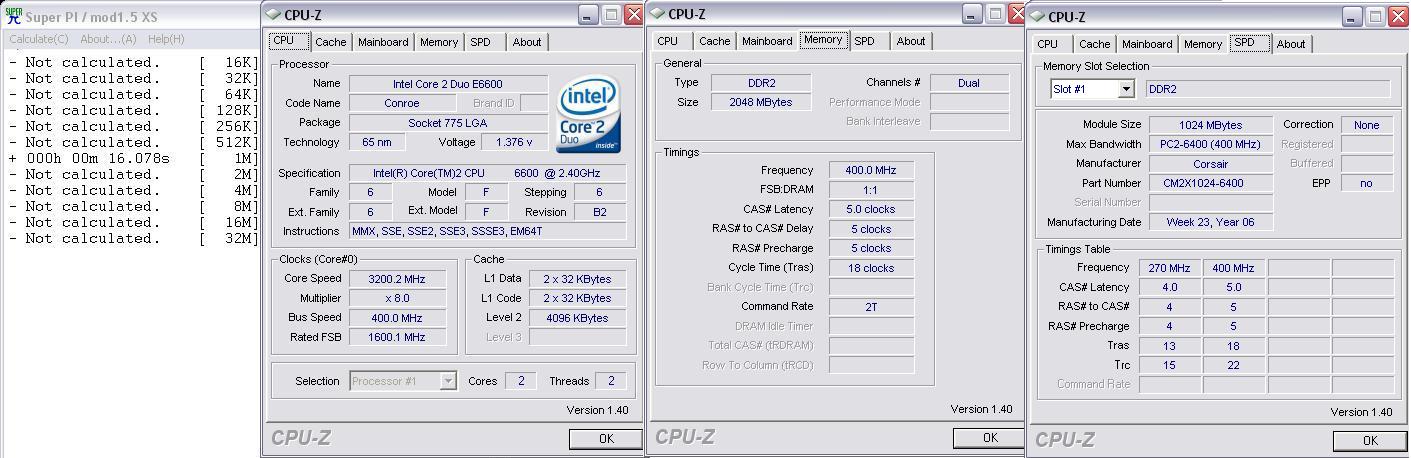The width and height of the screenshot is (1411, 458).
Task: Click the Part Number field CM2X1024-6400
Action: [1211, 183]
